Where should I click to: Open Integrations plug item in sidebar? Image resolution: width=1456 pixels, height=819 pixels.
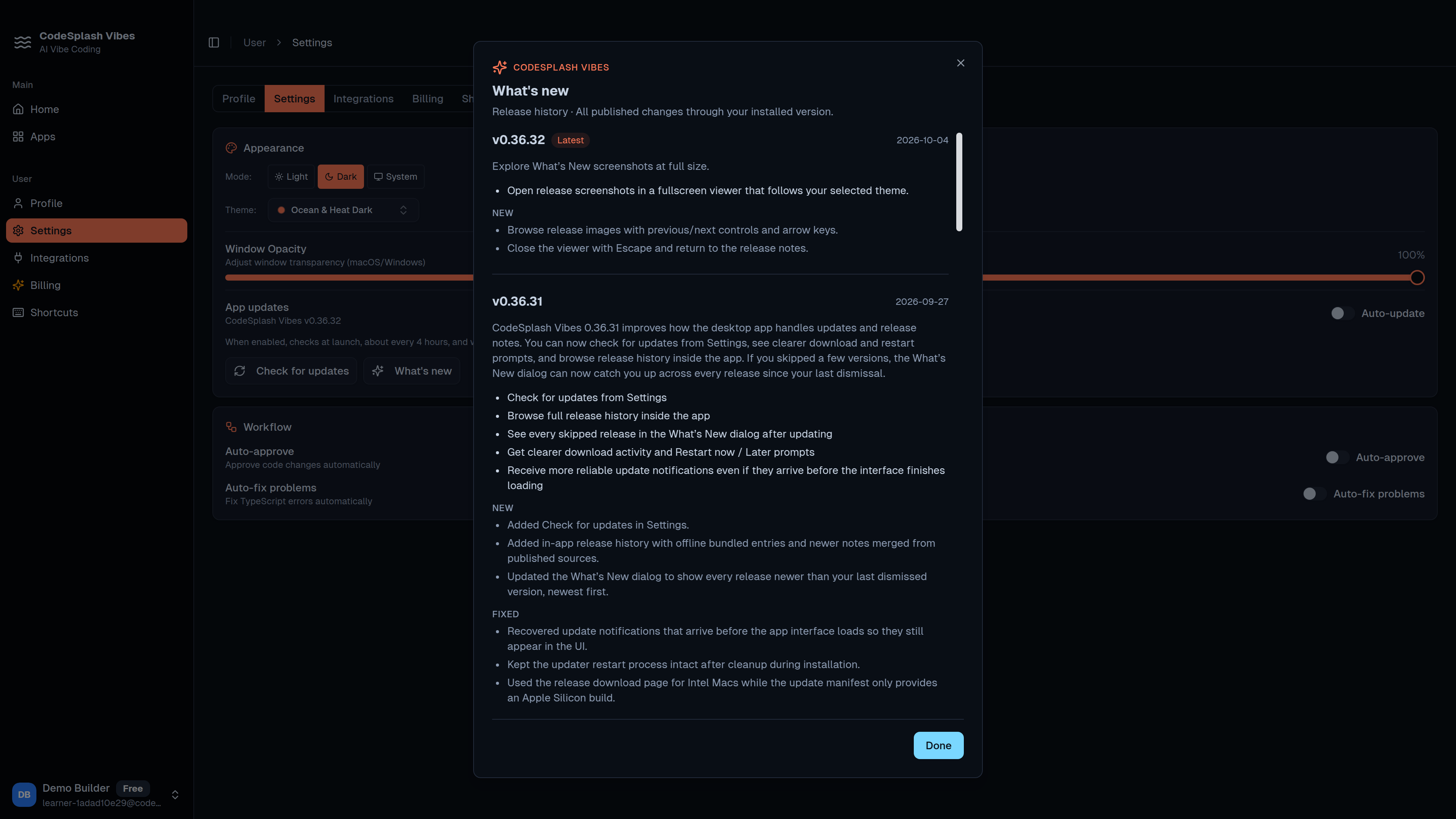[96, 258]
